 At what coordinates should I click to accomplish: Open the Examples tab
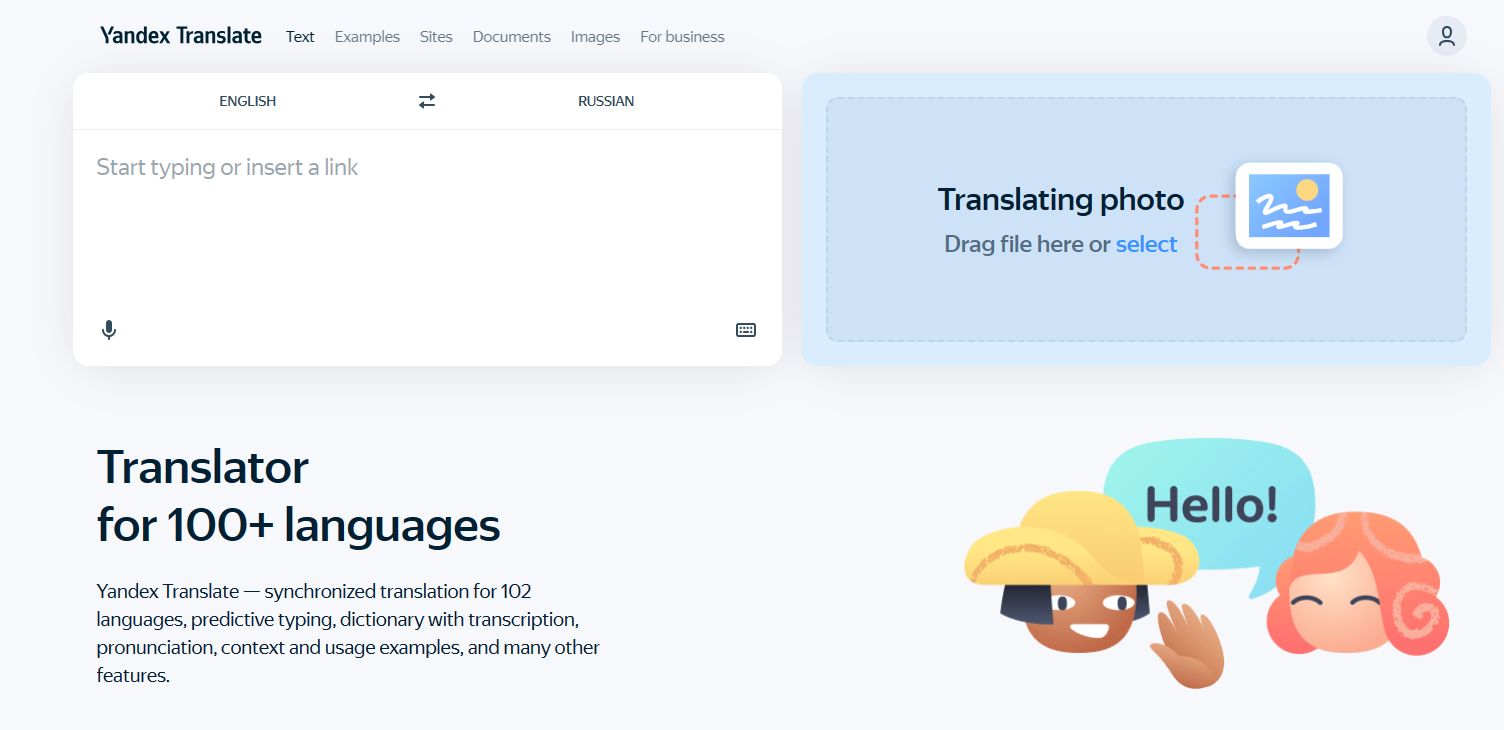pyautogui.click(x=367, y=37)
